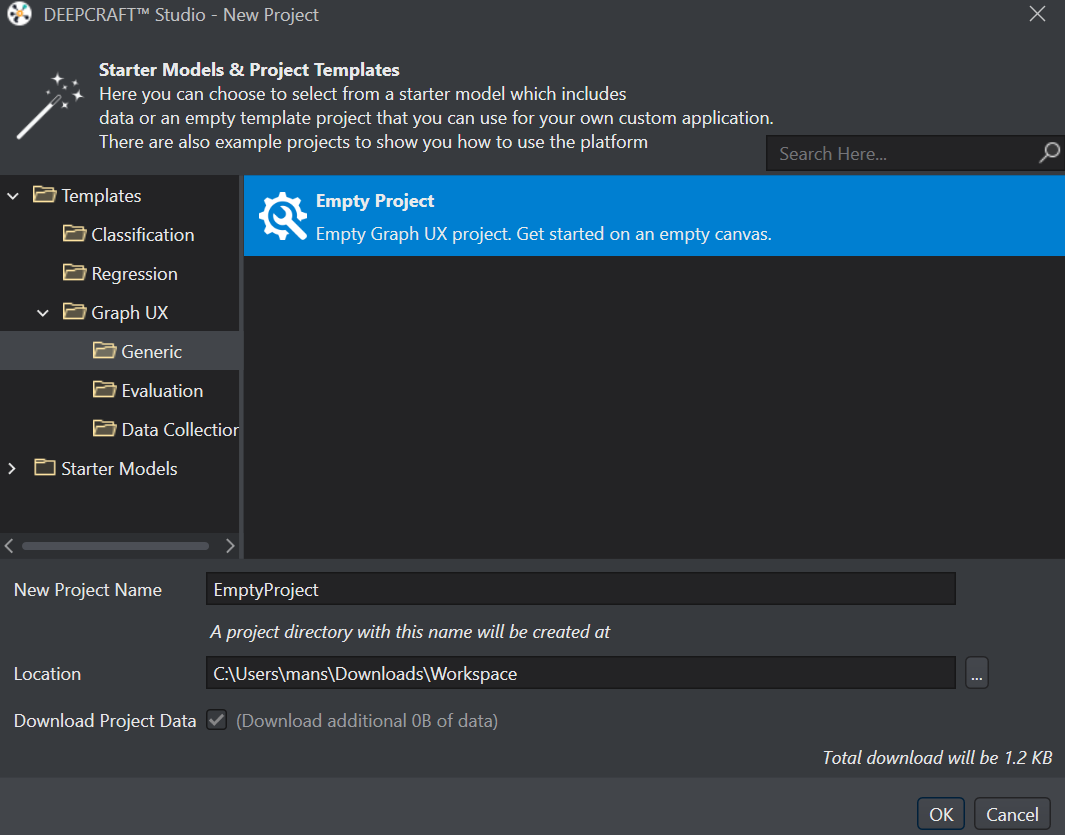The height and width of the screenshot is (835, 1065).
Task: Select the Classification template category
Action: tap(143, 234)
